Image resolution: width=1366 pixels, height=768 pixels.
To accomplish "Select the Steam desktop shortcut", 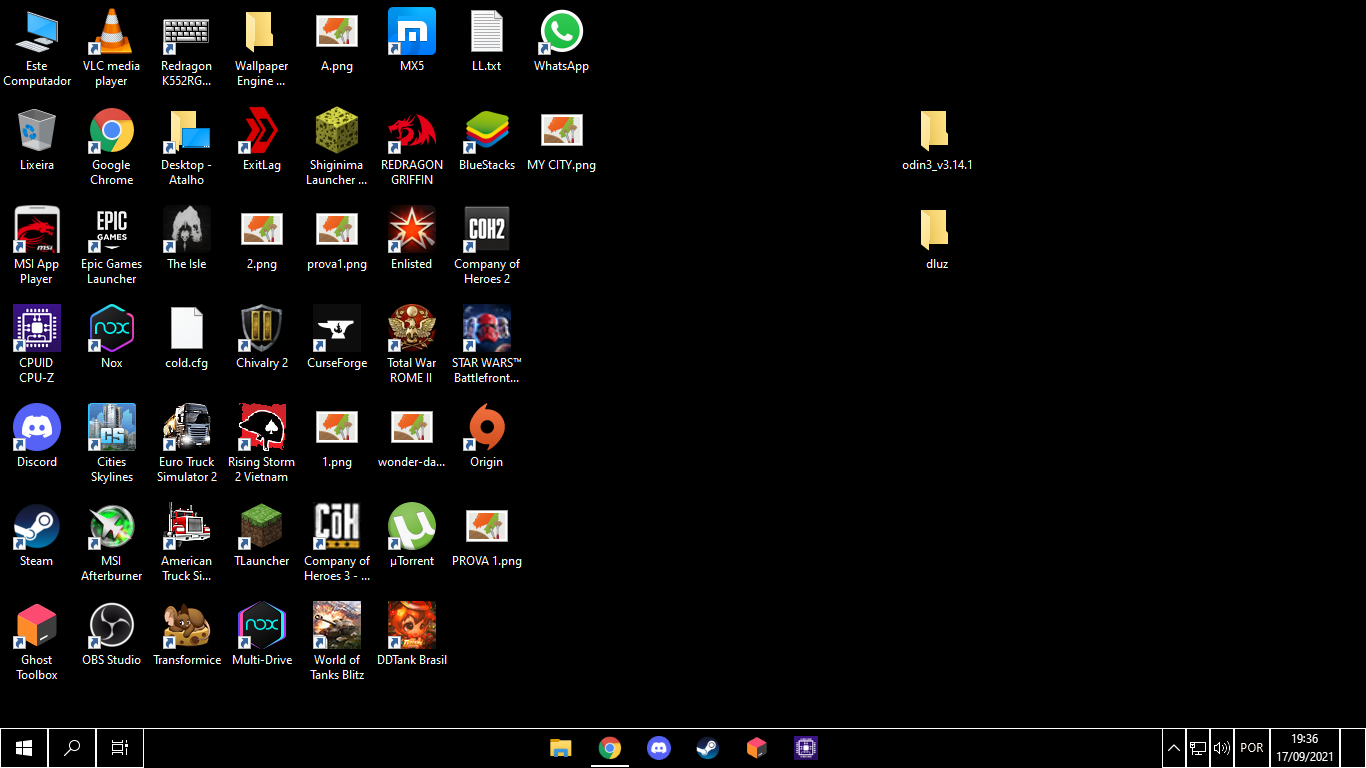I will [37, 535].
